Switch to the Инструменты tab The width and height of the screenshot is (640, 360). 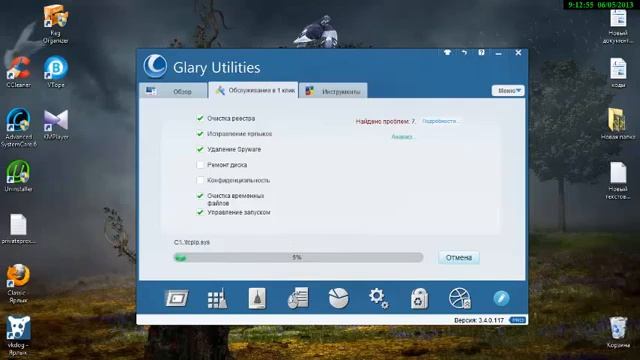tap(333, 91)
